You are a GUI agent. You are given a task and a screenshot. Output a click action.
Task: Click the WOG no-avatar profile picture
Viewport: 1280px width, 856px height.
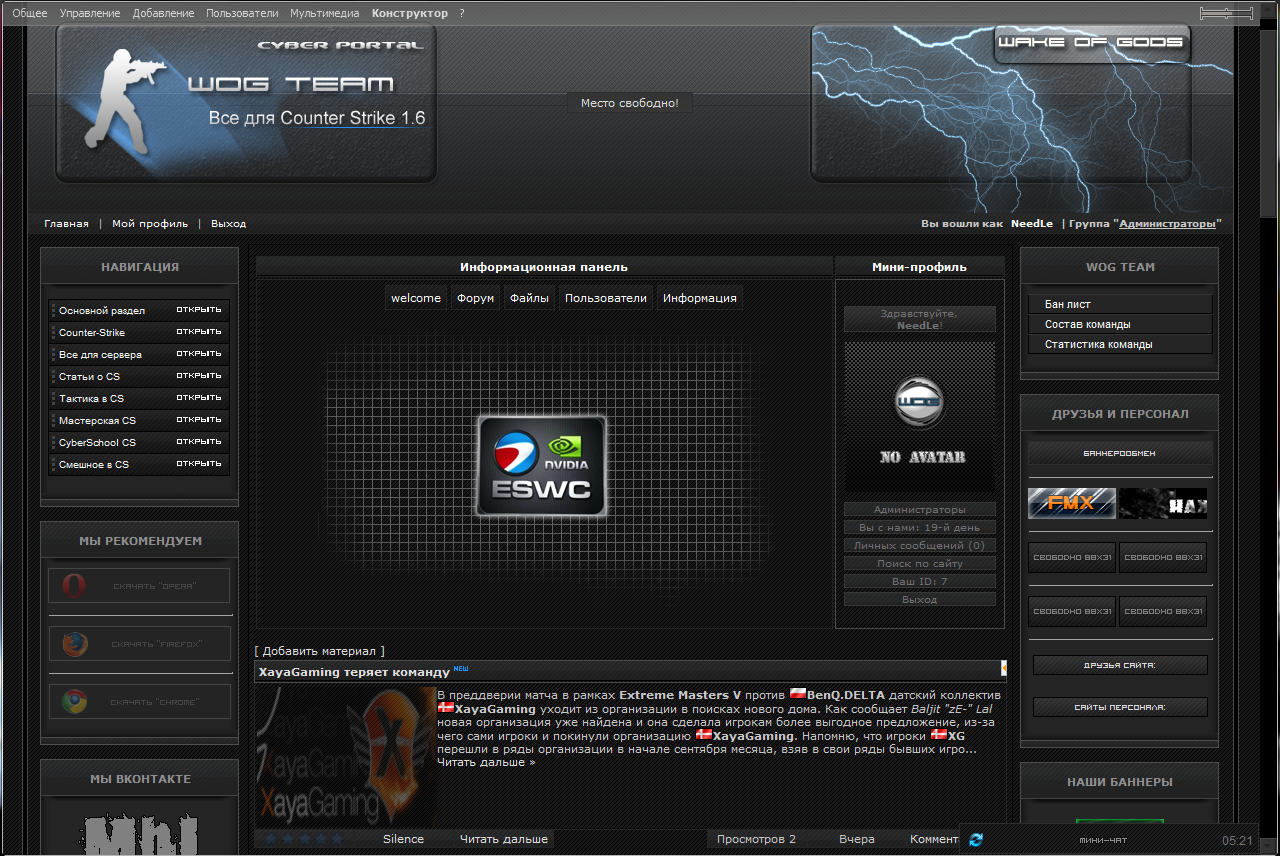point(919,417)
